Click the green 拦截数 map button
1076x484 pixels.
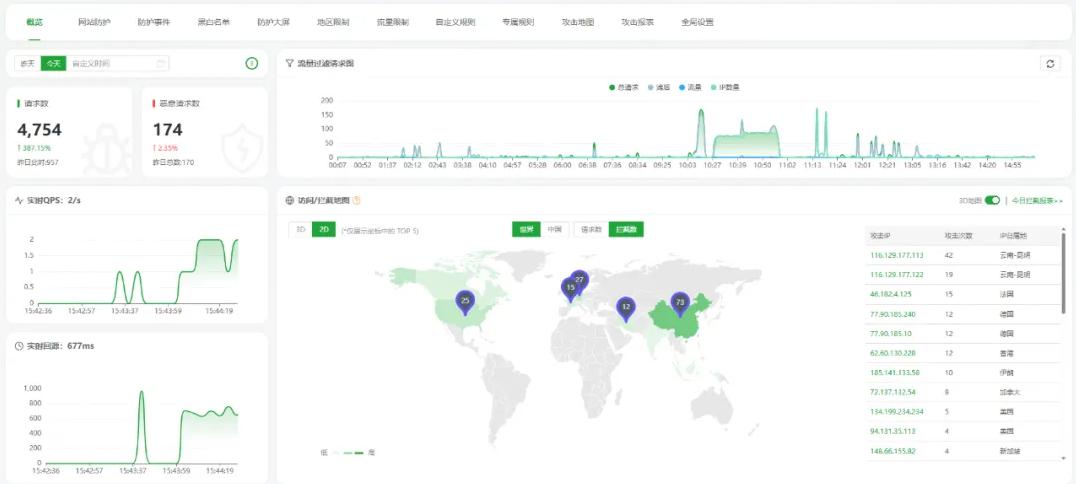pos(626,229)
